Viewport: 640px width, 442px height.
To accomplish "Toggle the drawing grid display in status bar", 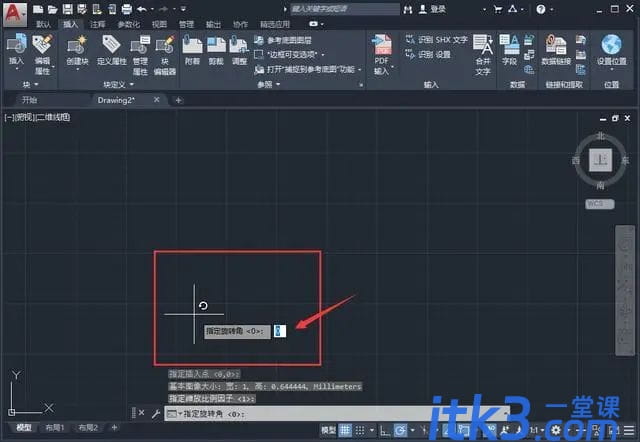I will [345, 430].
